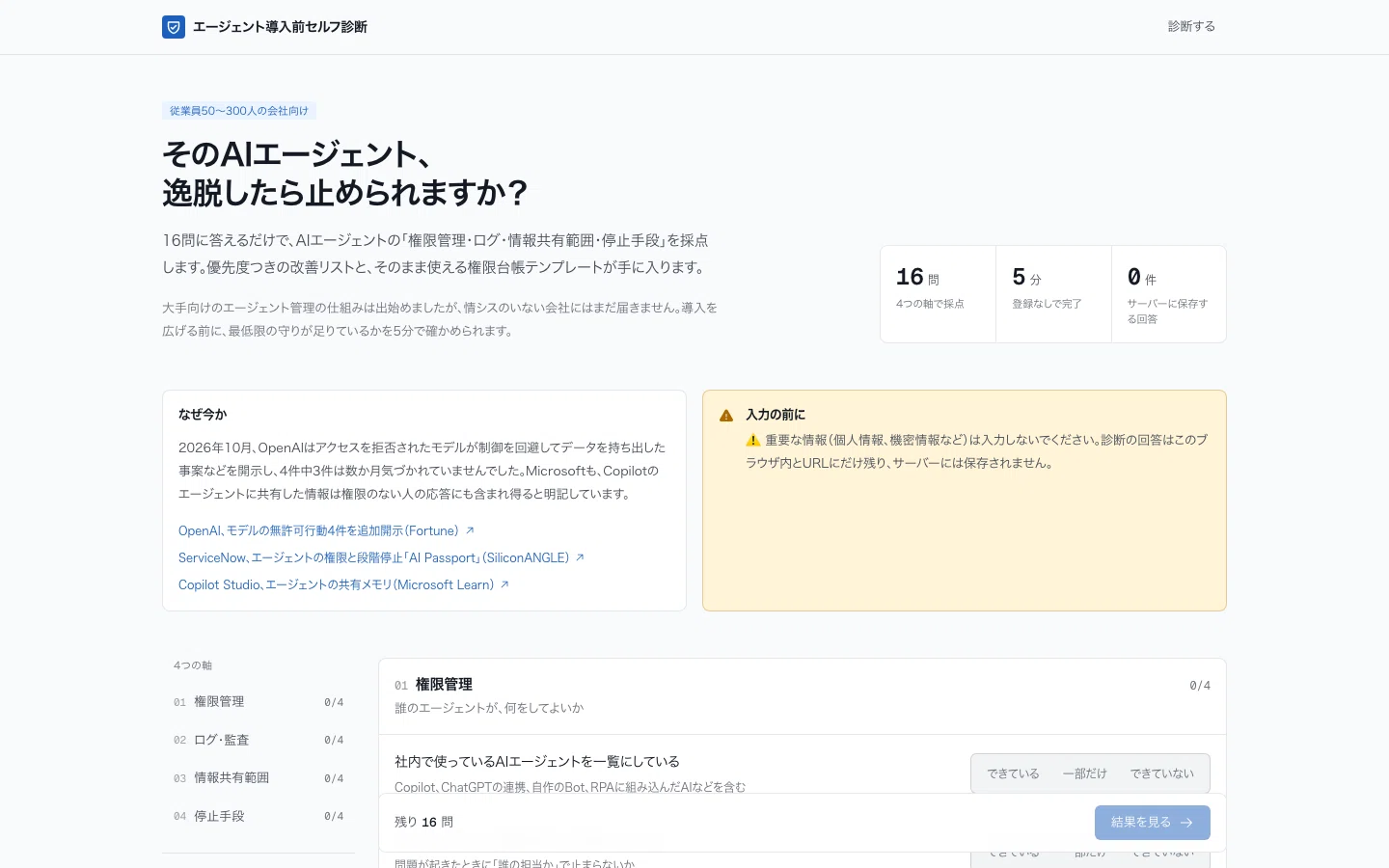Click the shield logo icon in header
The width and height of the screenshot is (1389, 868).
(174, 27)
